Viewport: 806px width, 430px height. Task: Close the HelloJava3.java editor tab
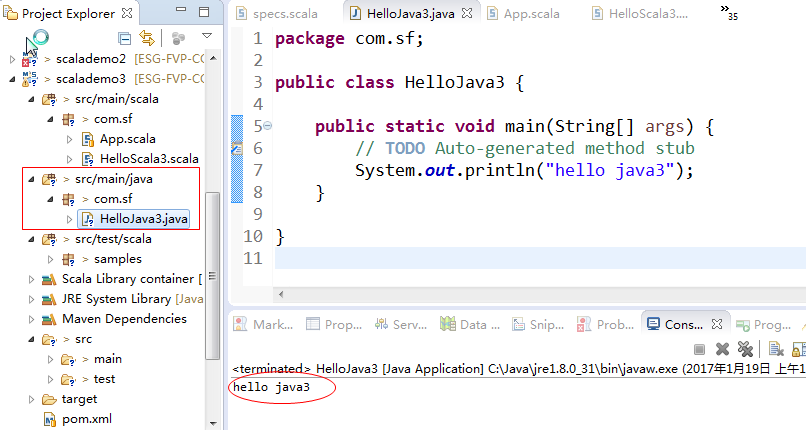click(467, 13)
